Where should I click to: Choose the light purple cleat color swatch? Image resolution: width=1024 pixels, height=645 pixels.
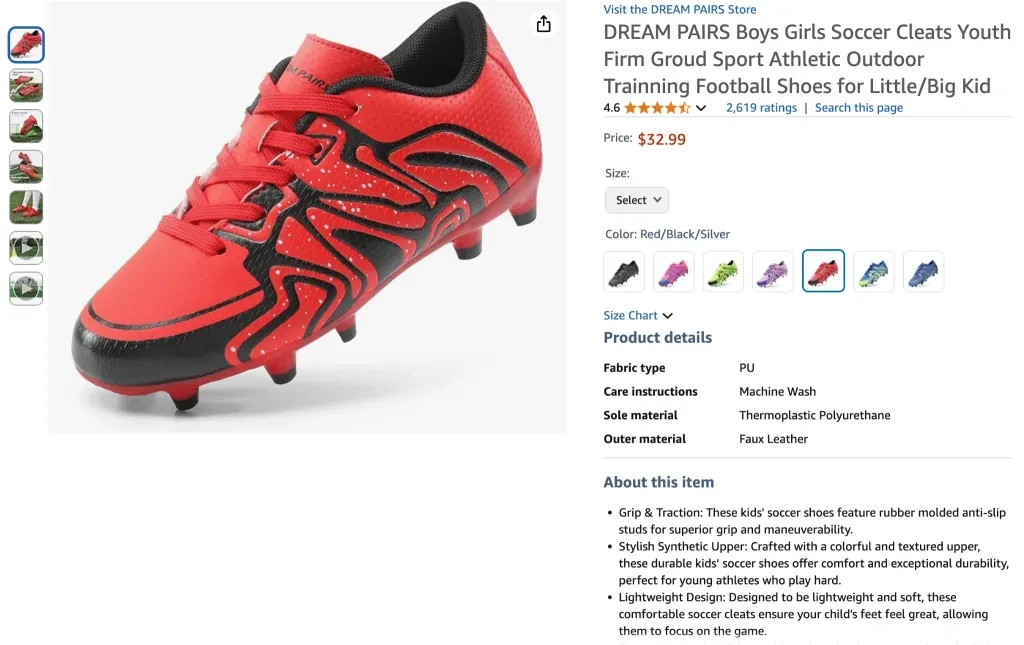coord(773,271)
